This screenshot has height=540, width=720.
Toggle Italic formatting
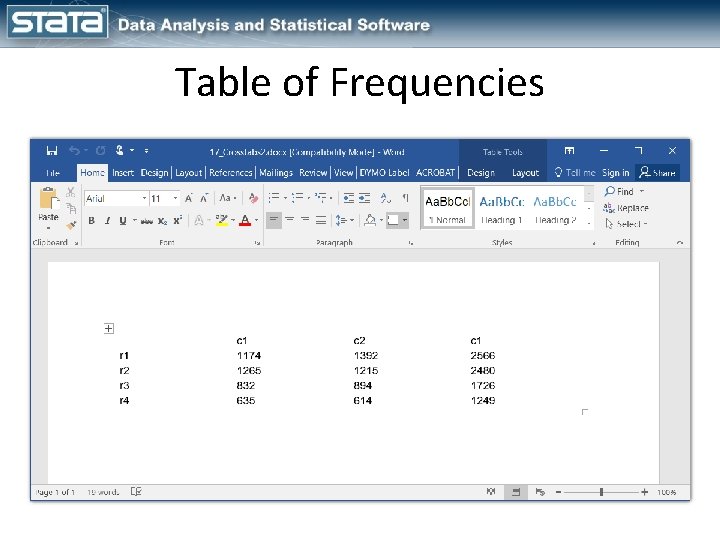pyautogui.click(x=107, y=221)
